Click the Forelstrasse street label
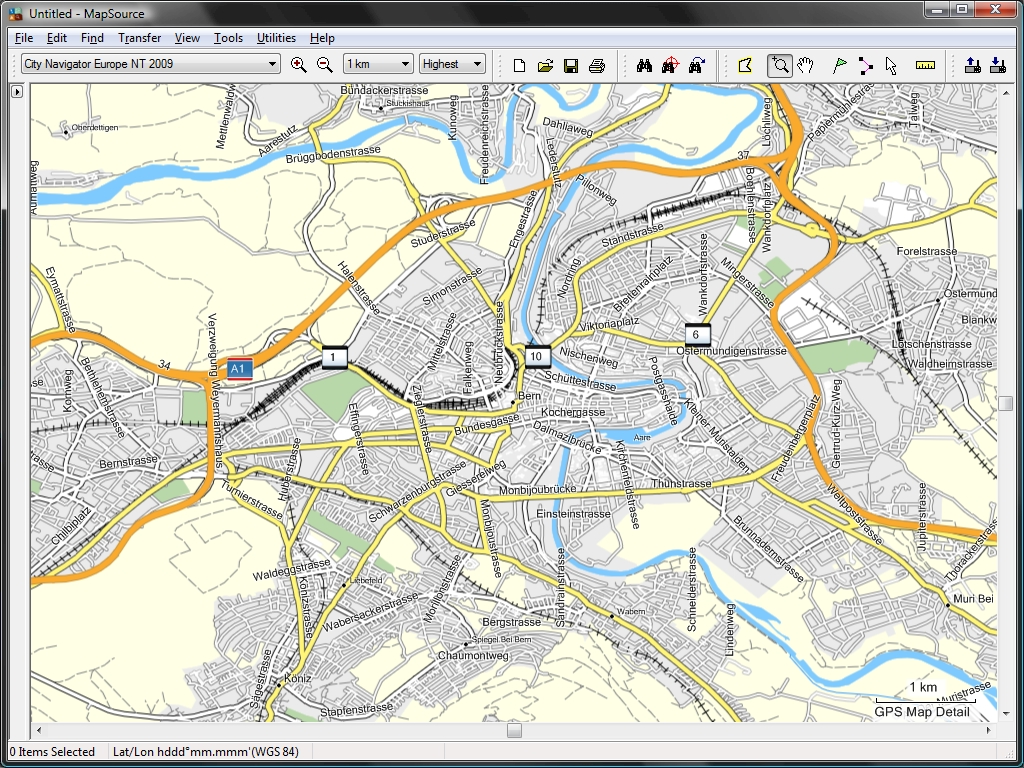This screenshot has width=1024, height=768. click(927, 251)
